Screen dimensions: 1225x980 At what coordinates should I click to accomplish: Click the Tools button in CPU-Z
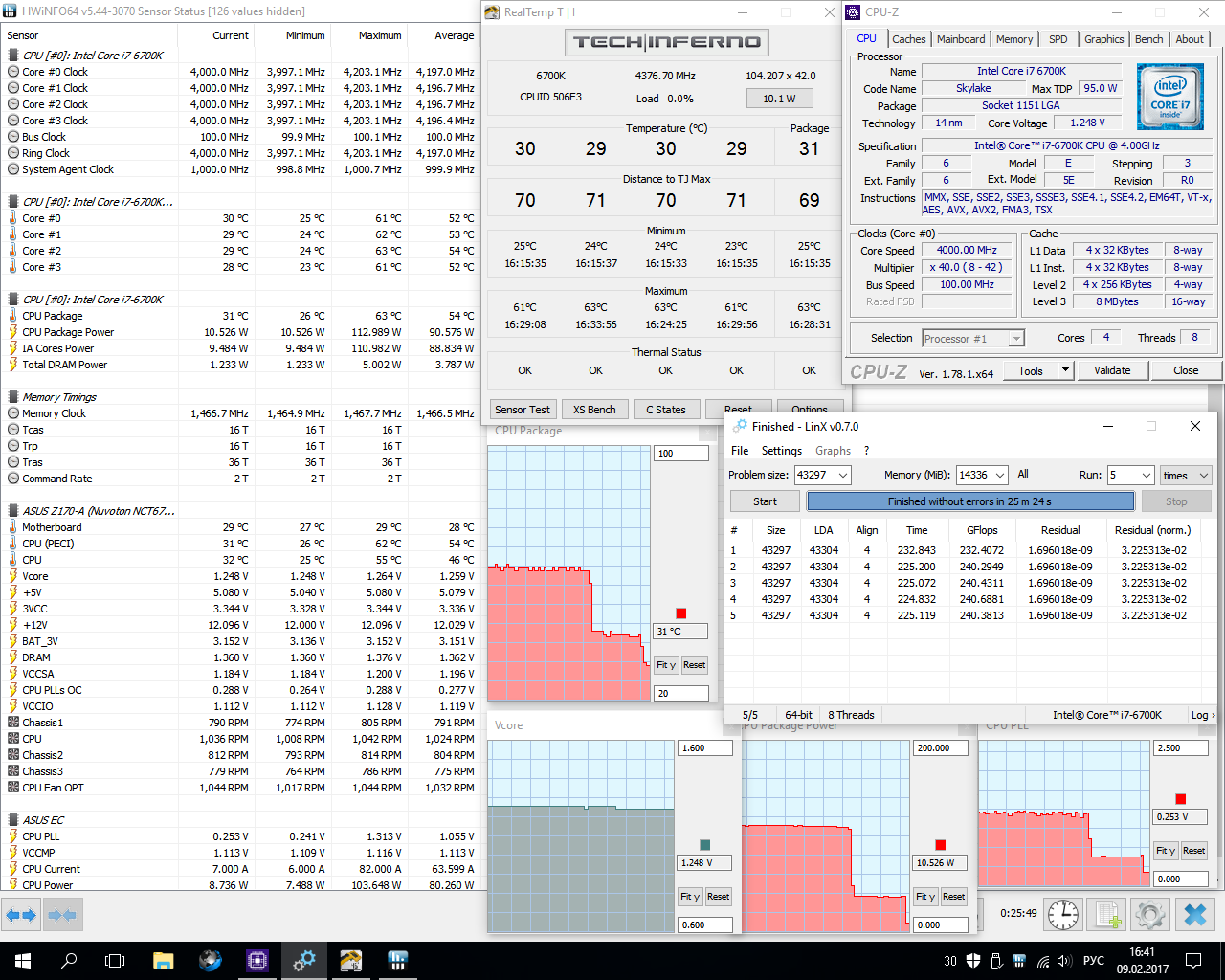click(1031, 370)
